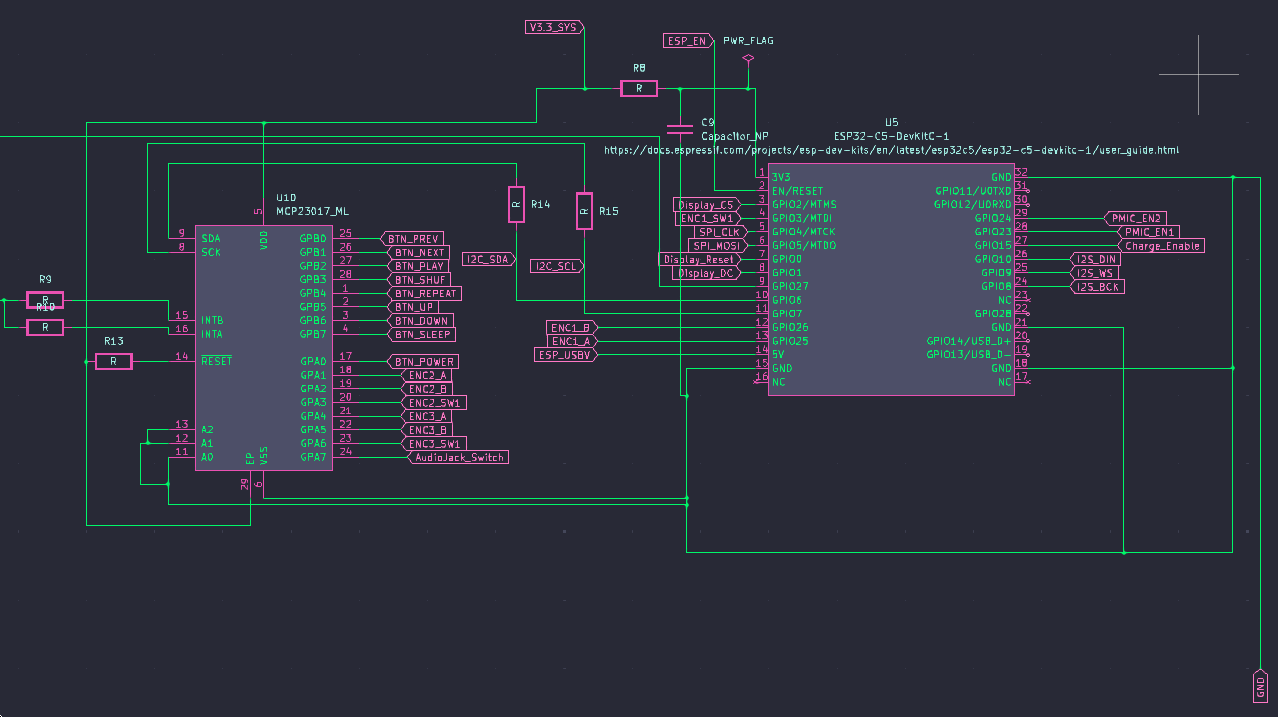
Task: Click the I2S_WS label
Action: 1092,272
